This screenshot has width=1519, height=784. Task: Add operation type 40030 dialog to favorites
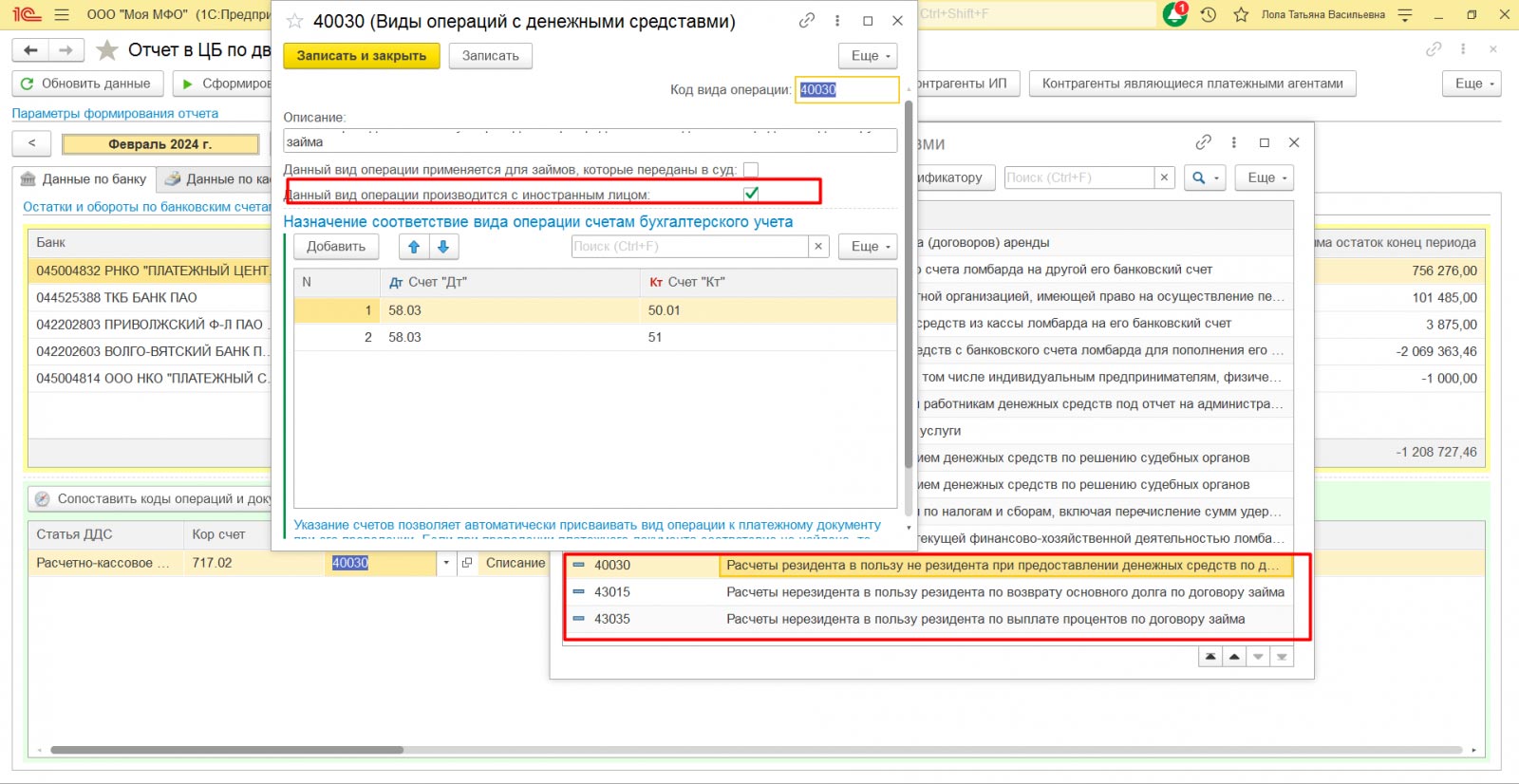(x=295, y=21)
